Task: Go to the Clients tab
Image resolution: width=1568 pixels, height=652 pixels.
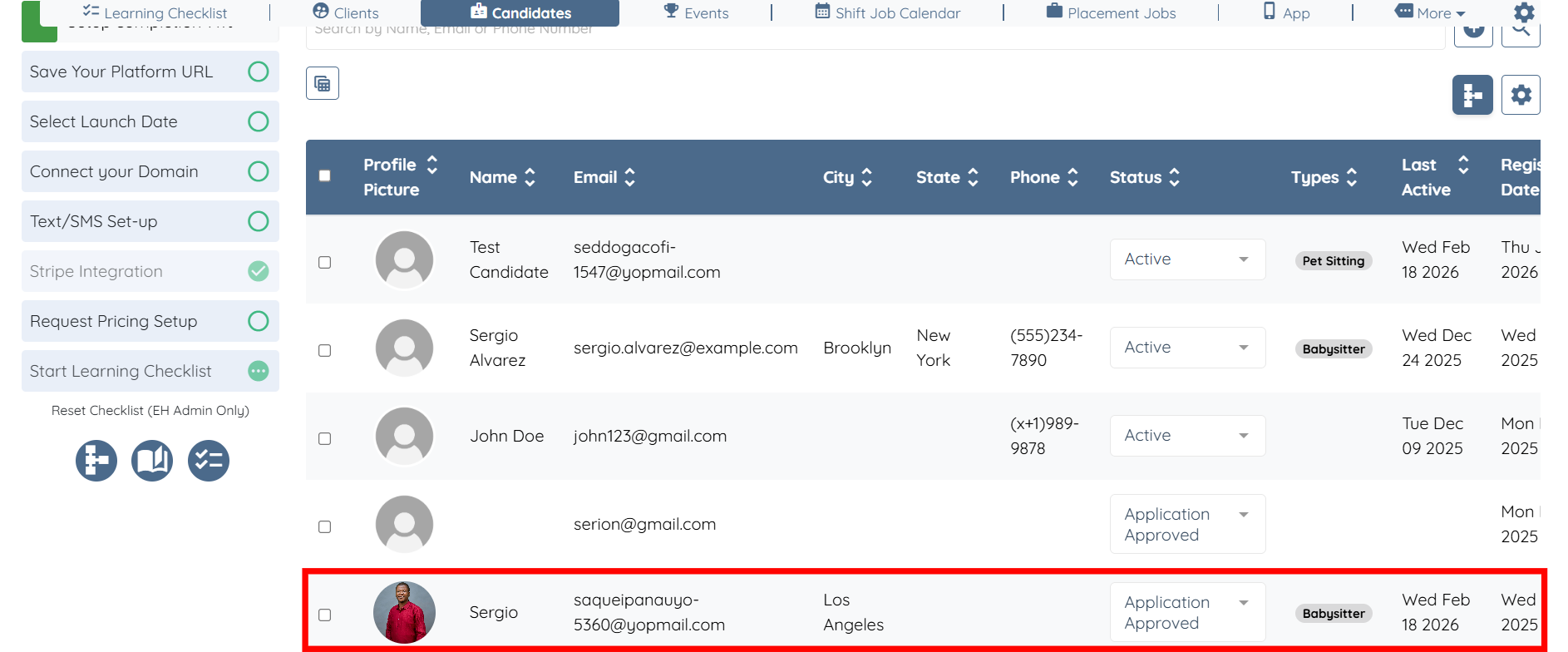Action: tap(346, 12)
